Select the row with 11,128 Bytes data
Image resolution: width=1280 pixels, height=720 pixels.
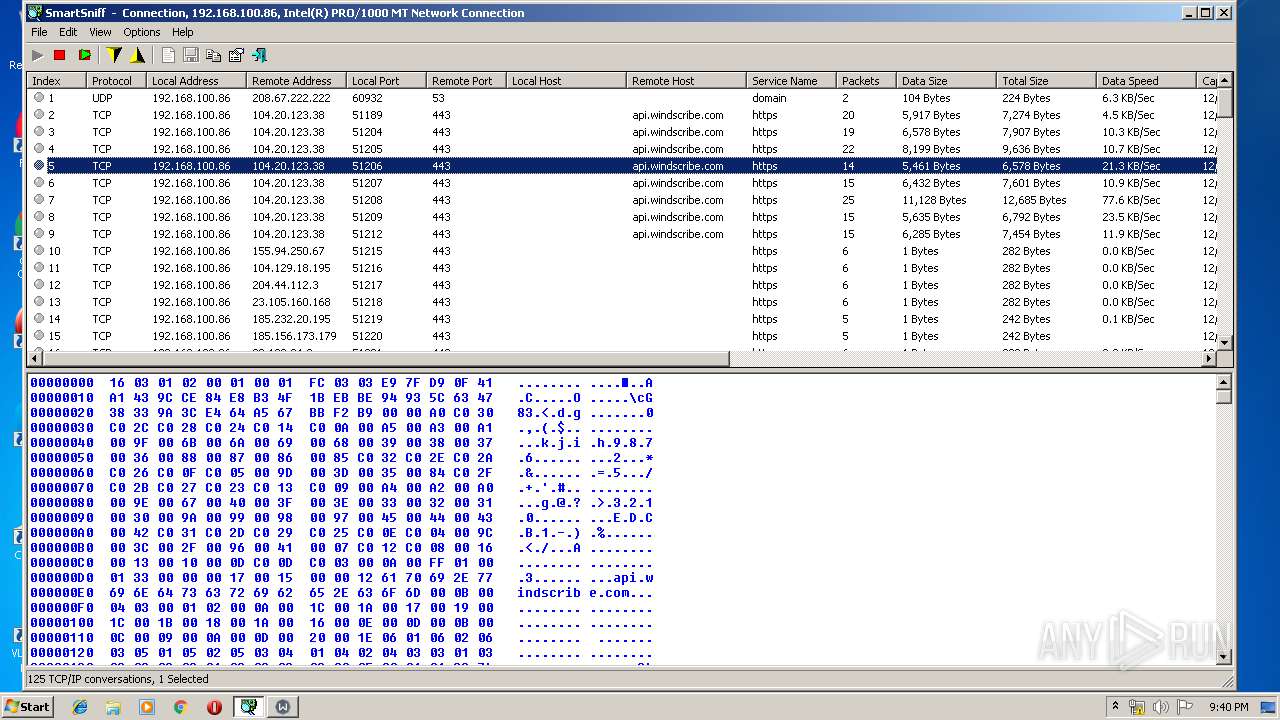622,200
